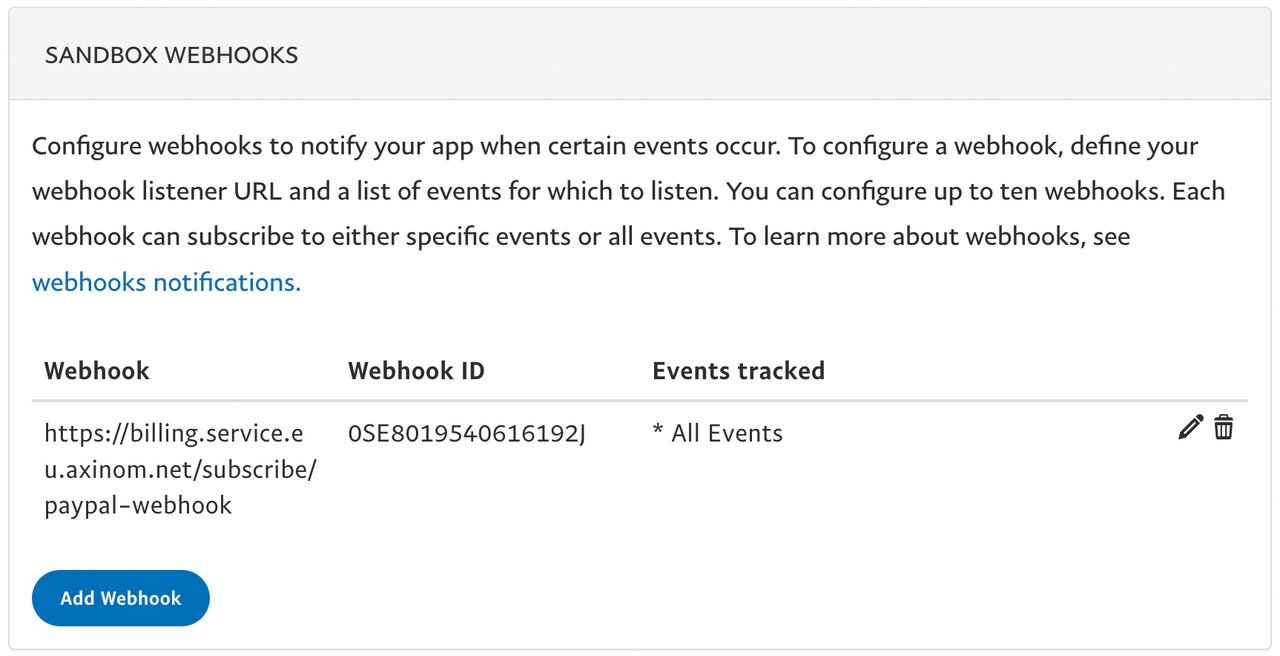The width and height of the screenshot is (1280, 656).
Task: Click the SANDBOX WEBHOOKS section title
Action: [x=171, y=55]
